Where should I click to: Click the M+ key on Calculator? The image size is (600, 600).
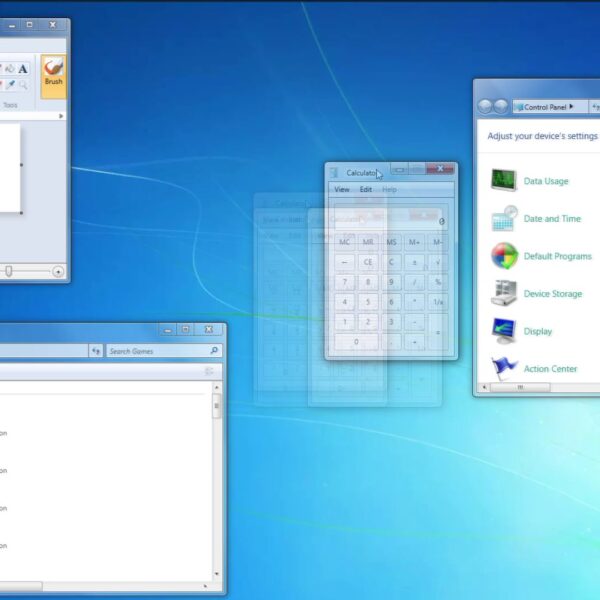[414, 242]
